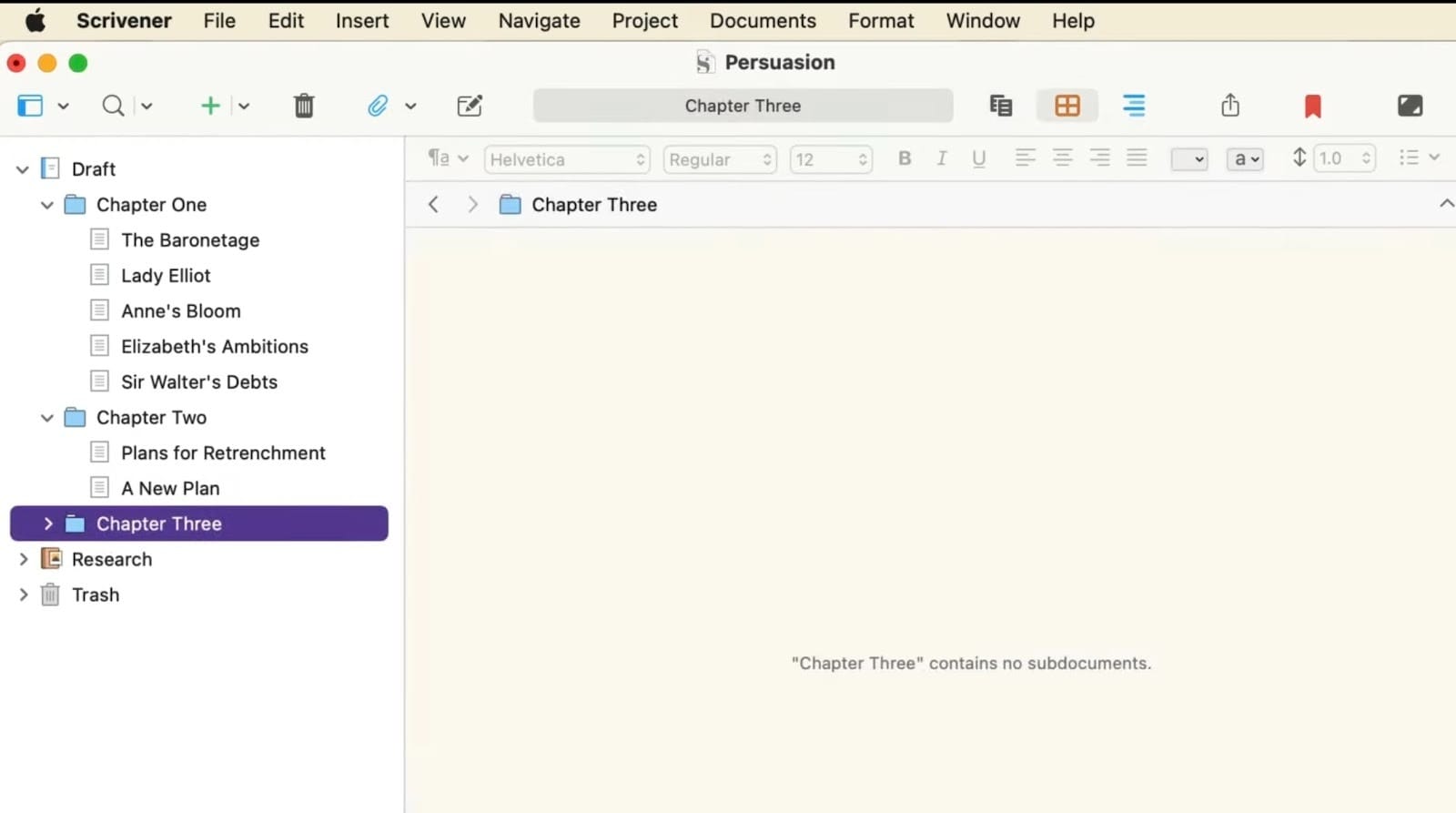Open the paragraph style menu
This screenshot has width=1456, height=813.
coord(448,158)
